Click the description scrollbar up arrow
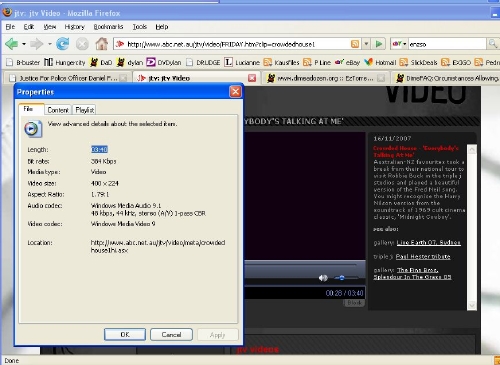This screenshot has height=365, width=500. (472, 150)
